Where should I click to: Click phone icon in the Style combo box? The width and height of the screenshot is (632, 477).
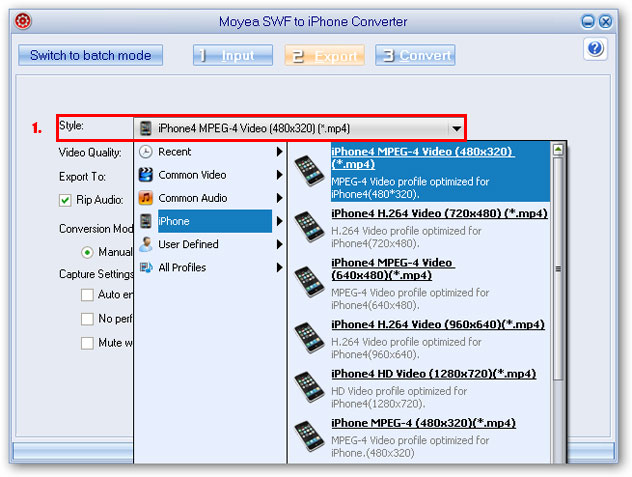[146, 128]
